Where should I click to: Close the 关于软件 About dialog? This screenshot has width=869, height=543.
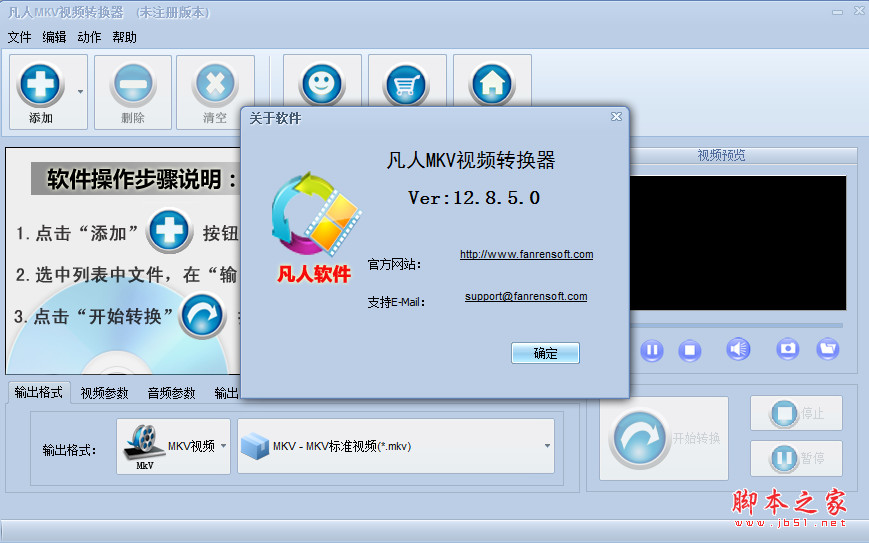[616, 116]
